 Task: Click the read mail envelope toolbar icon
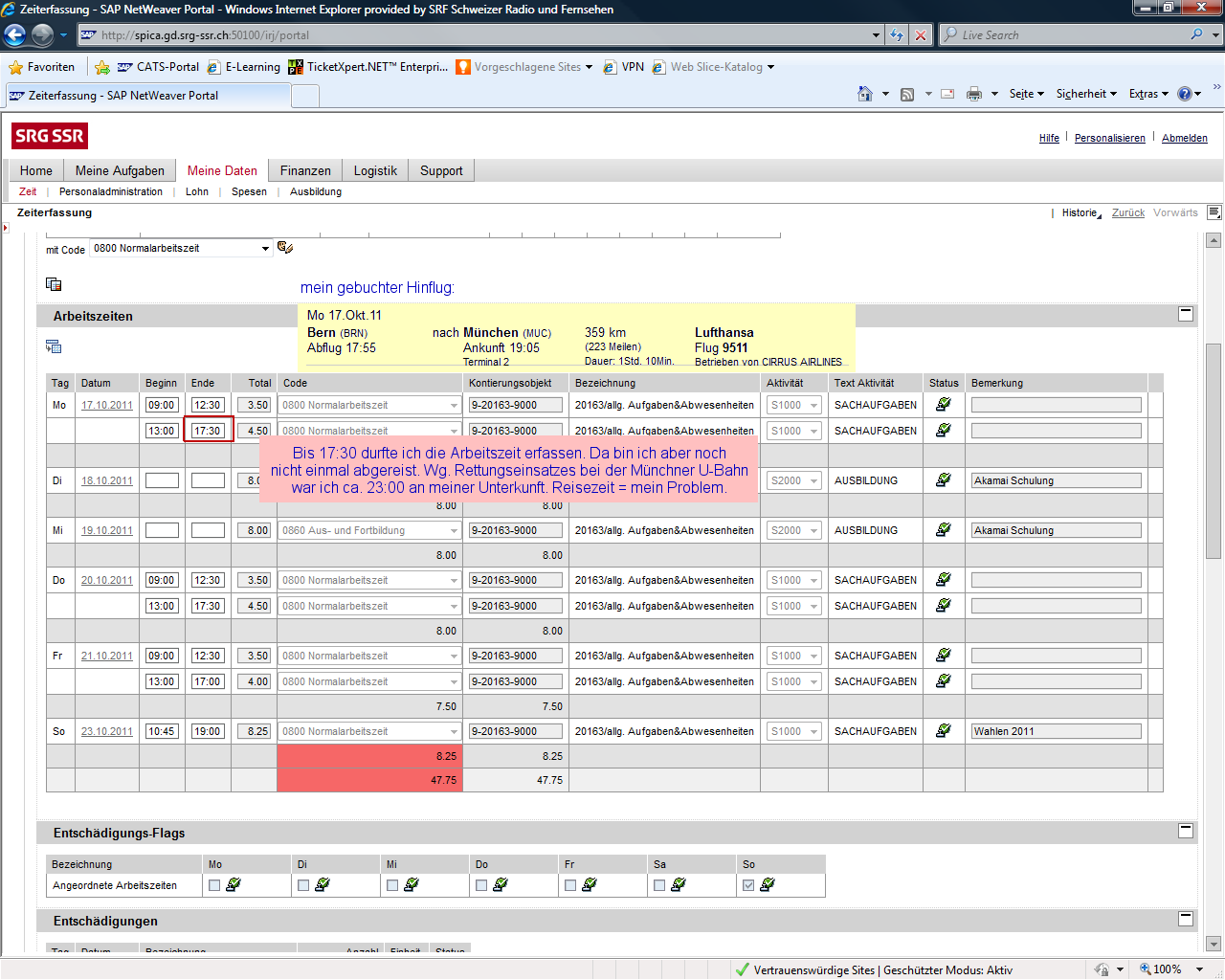947,94
